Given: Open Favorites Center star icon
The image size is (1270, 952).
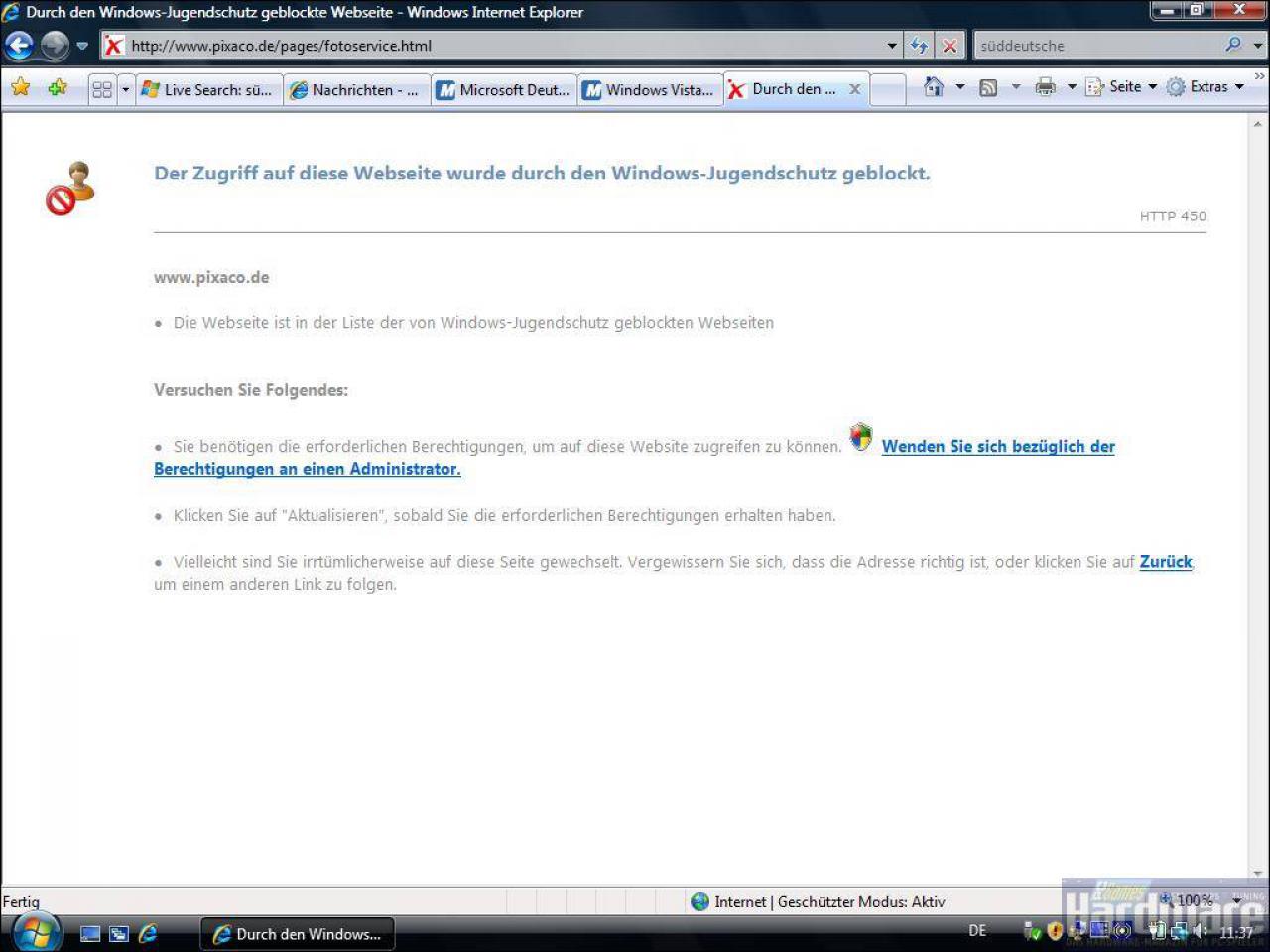Looking at the screenshot, I should click(20, 87).
